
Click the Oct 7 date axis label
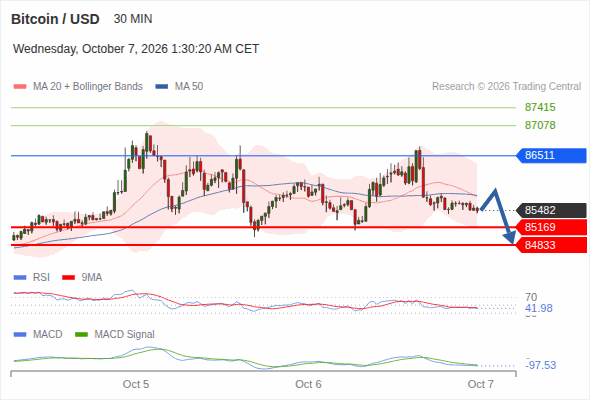481,385
